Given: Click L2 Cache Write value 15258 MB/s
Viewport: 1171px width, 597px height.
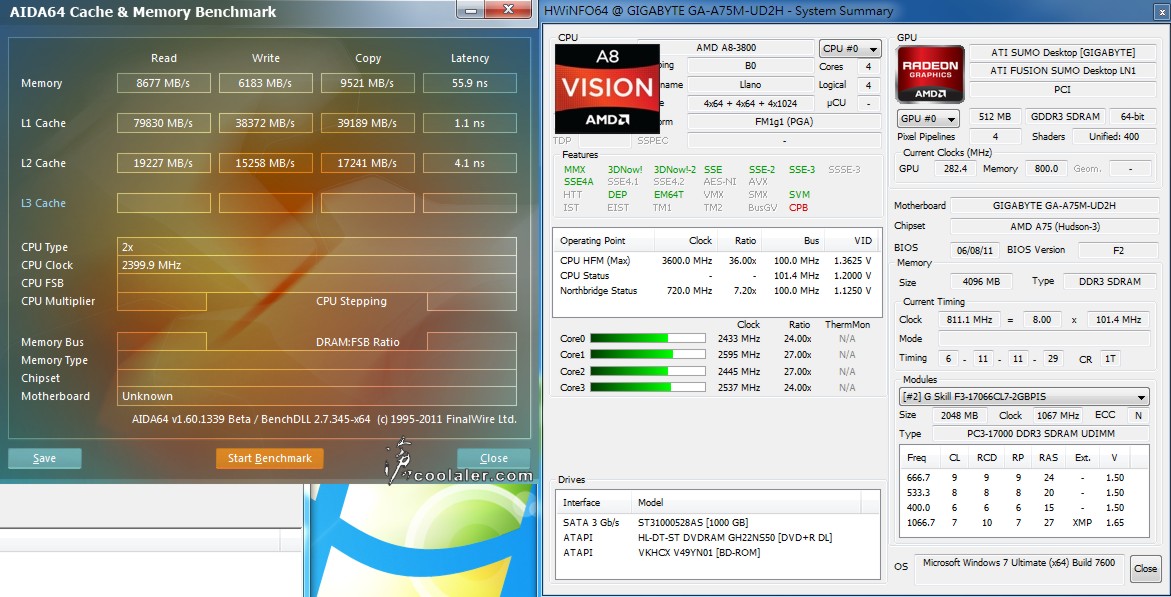Looking at the screenshot, I should pos(265,163).
